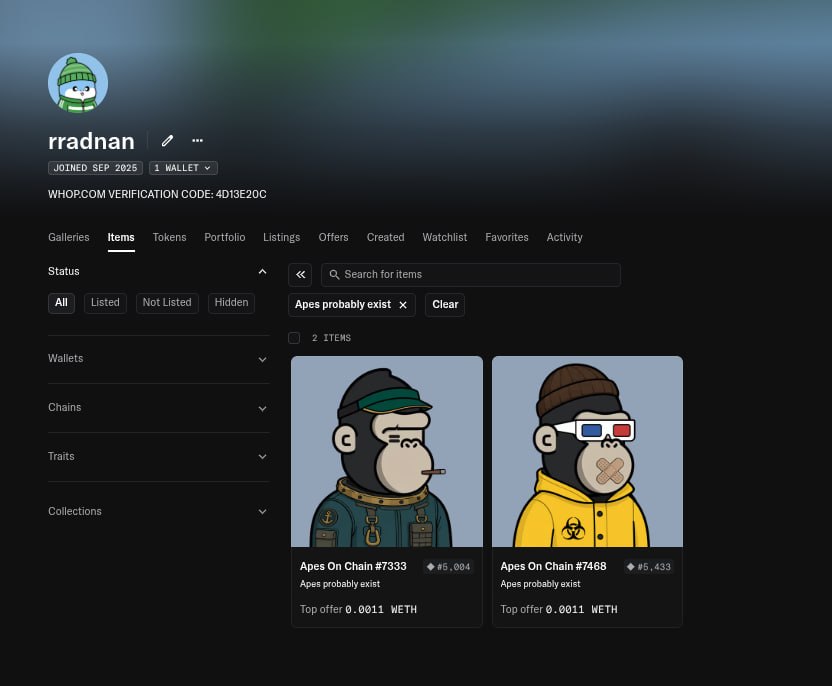The height and width of the screenshot is (686, 832).
Task: Switch to the Listings tab
Action: pyautogui.click(x=281, y=237)
